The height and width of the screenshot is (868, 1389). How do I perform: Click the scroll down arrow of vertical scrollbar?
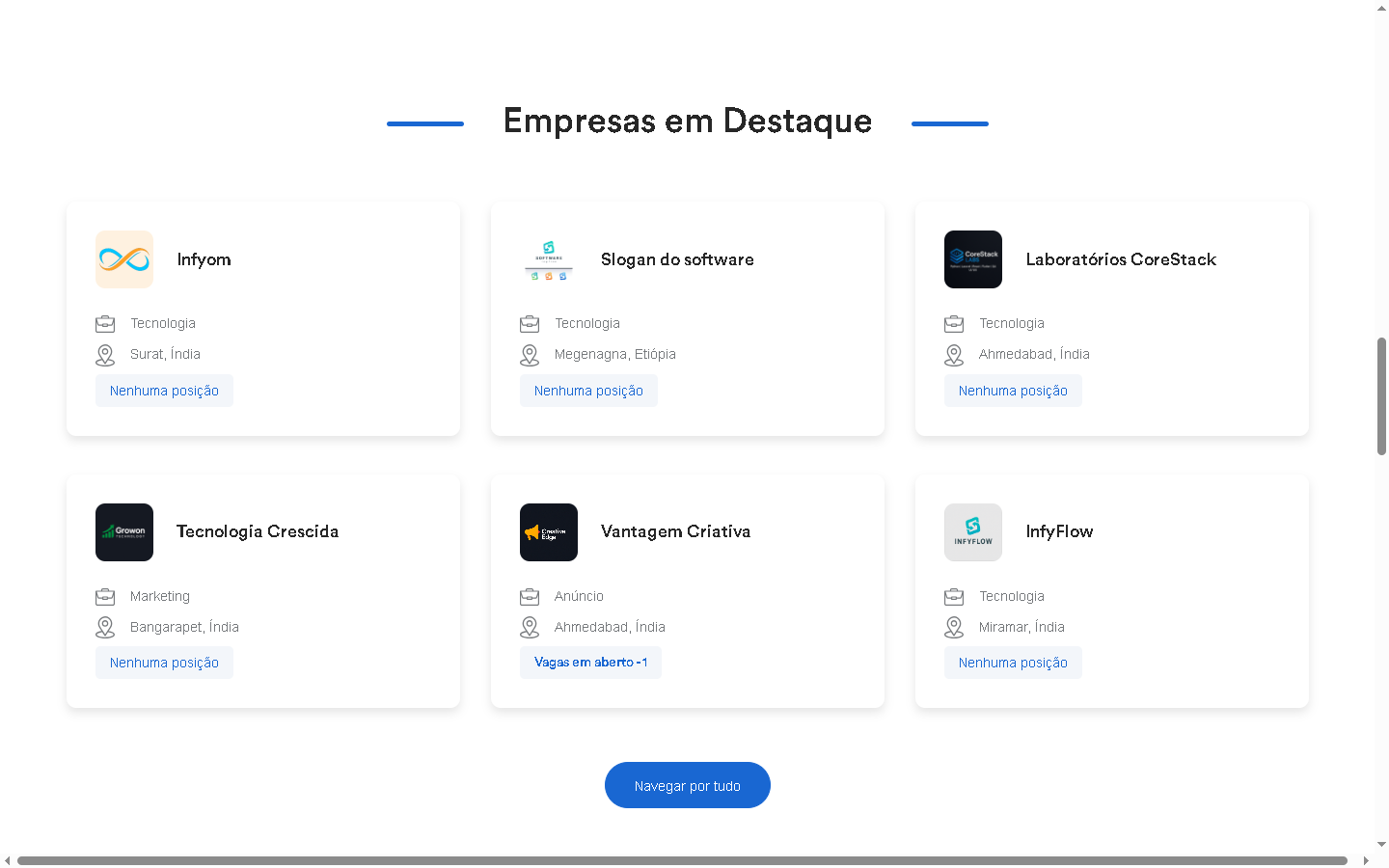coord(1381,845)
